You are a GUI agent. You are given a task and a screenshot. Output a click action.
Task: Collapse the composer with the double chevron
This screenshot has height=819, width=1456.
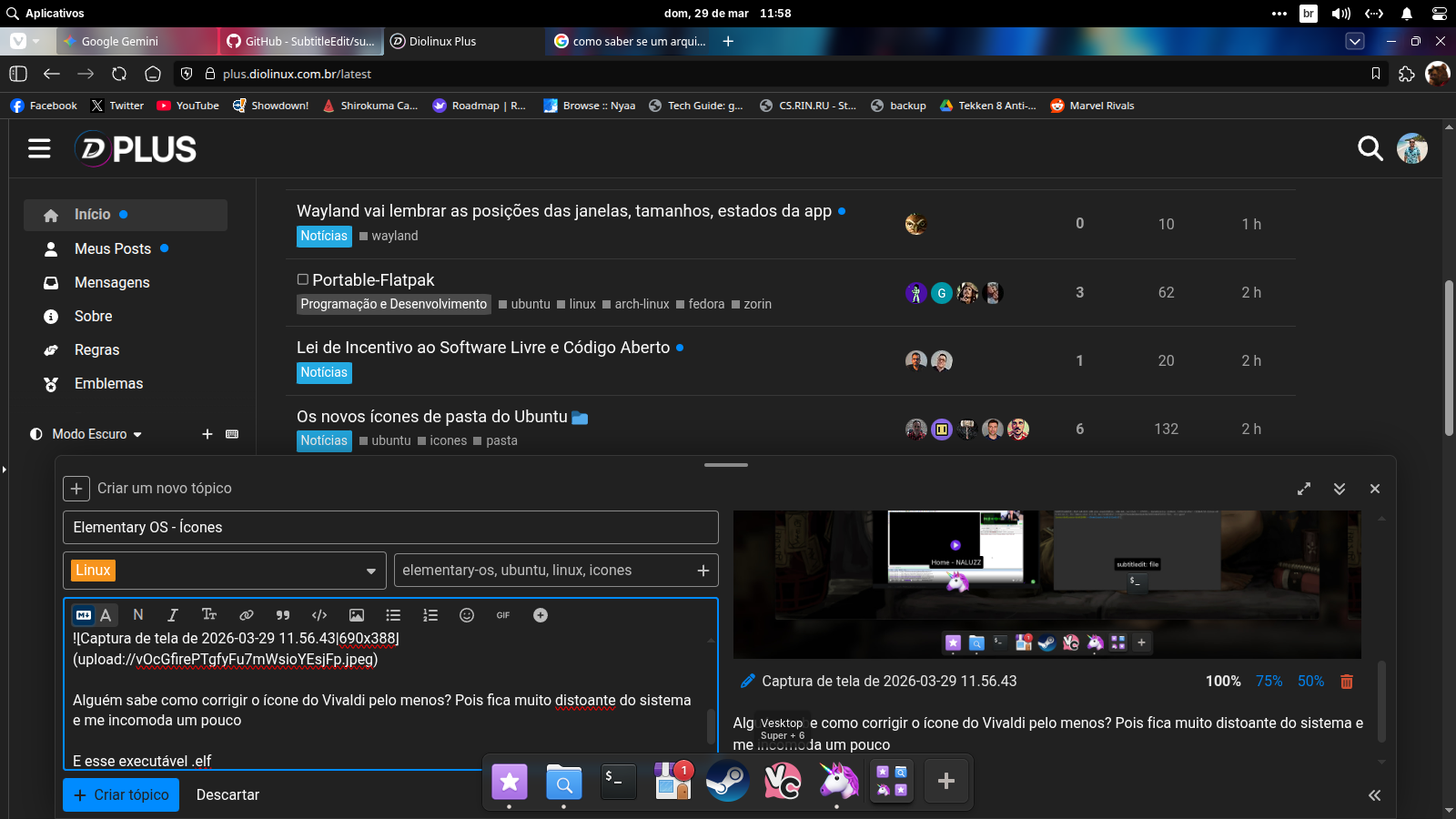(x=1340, y=489)
